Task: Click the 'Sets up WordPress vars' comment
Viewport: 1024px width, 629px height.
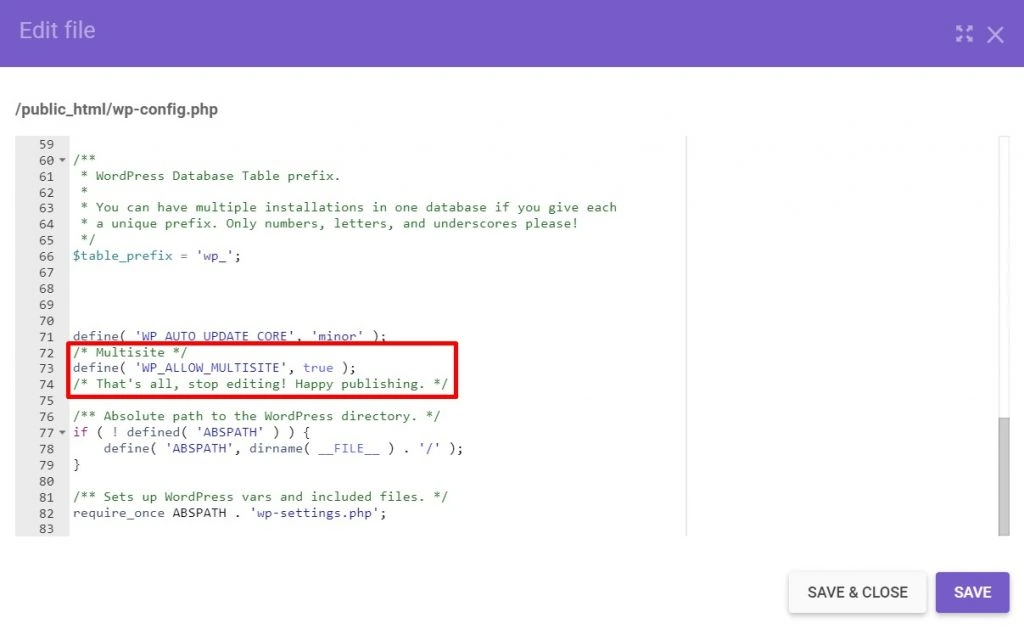Action: click(x=260, y=497)
